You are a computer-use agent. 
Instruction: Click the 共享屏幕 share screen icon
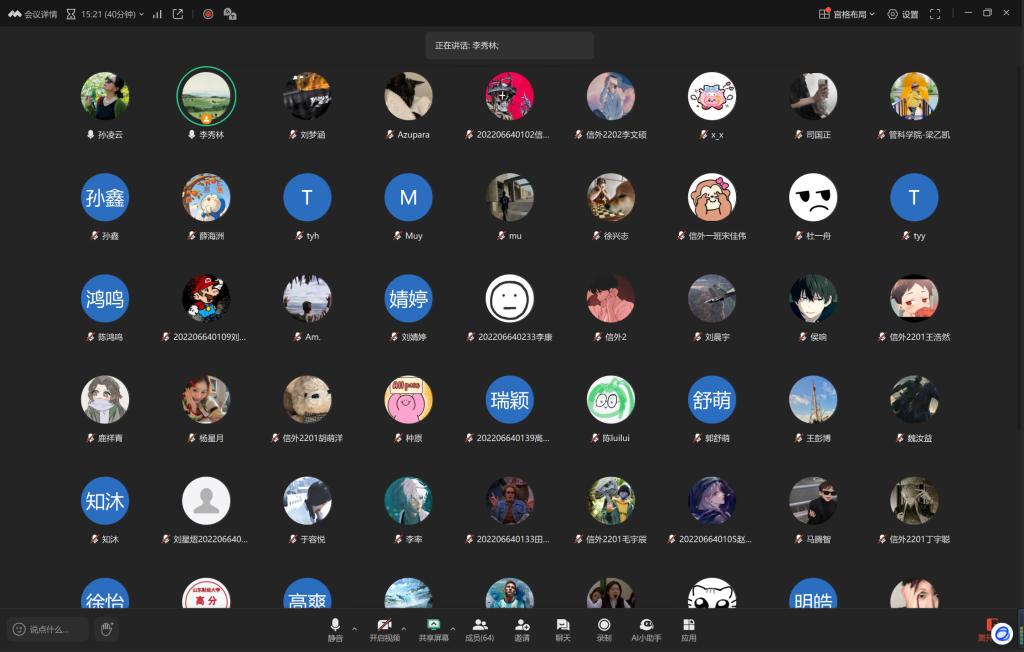[433, 629]
